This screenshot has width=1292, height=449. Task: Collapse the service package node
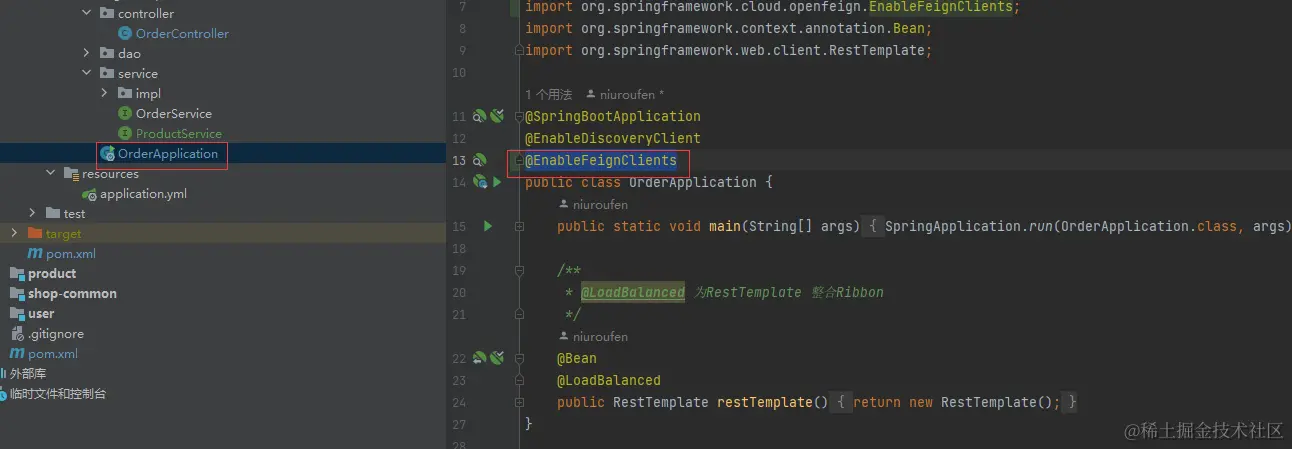coord(87,73)
